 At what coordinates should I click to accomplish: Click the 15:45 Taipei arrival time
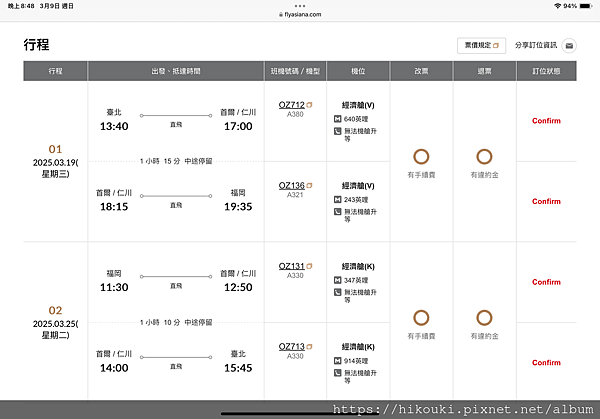pos(238,368)
